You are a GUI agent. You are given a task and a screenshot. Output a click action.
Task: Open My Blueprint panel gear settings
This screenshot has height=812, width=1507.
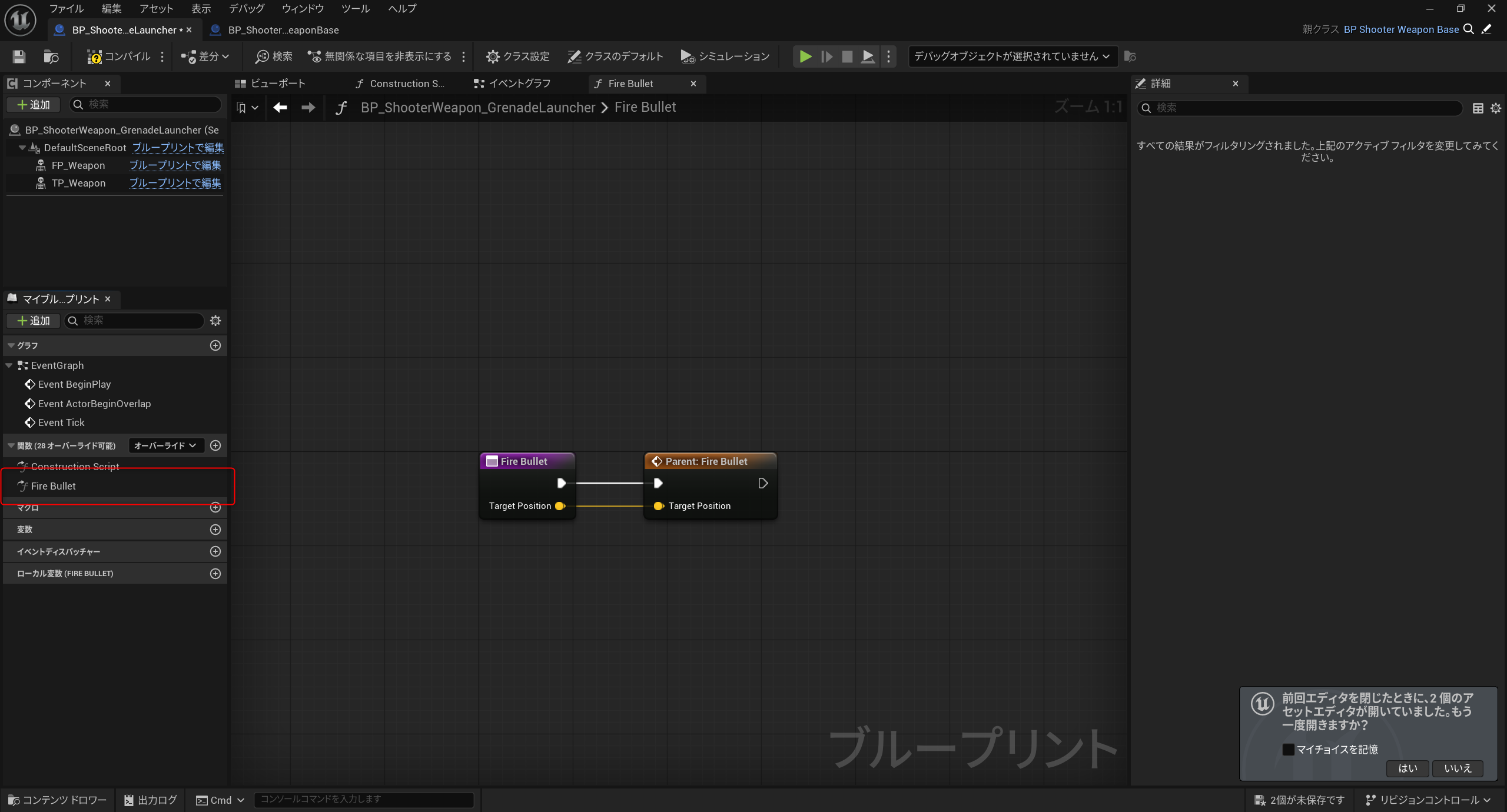pos(215,321)
